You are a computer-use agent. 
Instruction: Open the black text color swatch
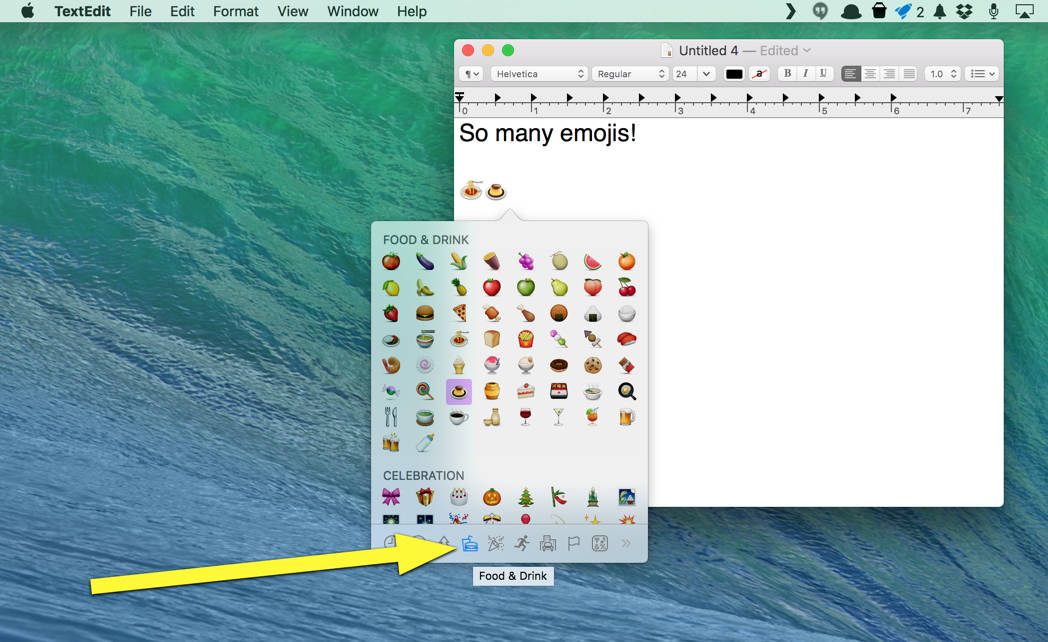(x=734, y=74)
